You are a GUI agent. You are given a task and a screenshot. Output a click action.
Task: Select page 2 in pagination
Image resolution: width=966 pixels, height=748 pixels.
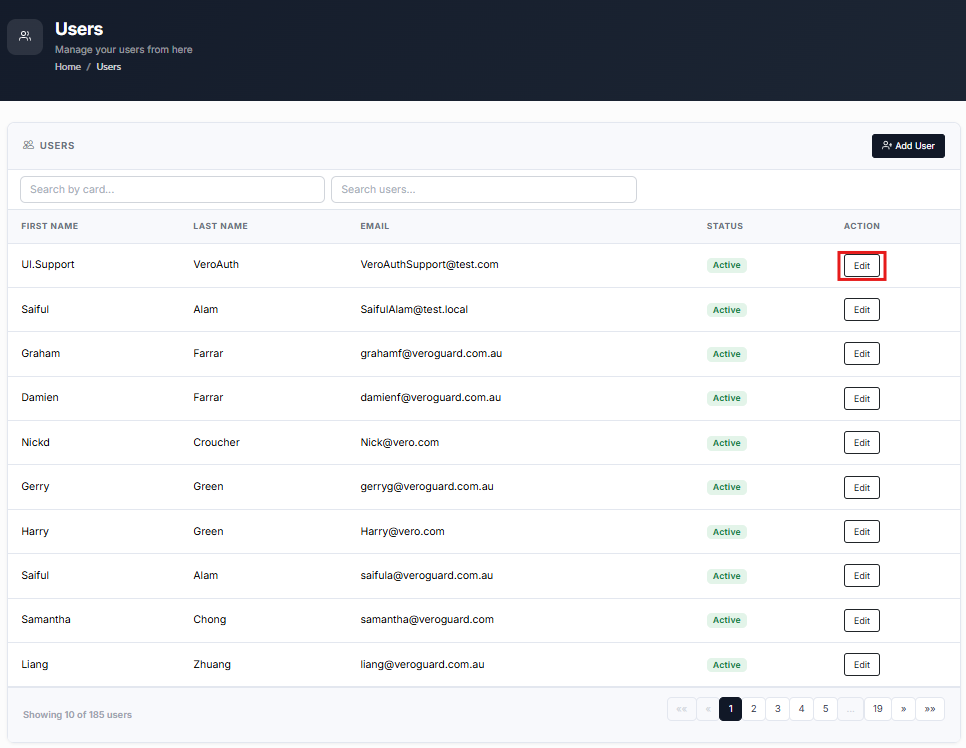[753, 709]
